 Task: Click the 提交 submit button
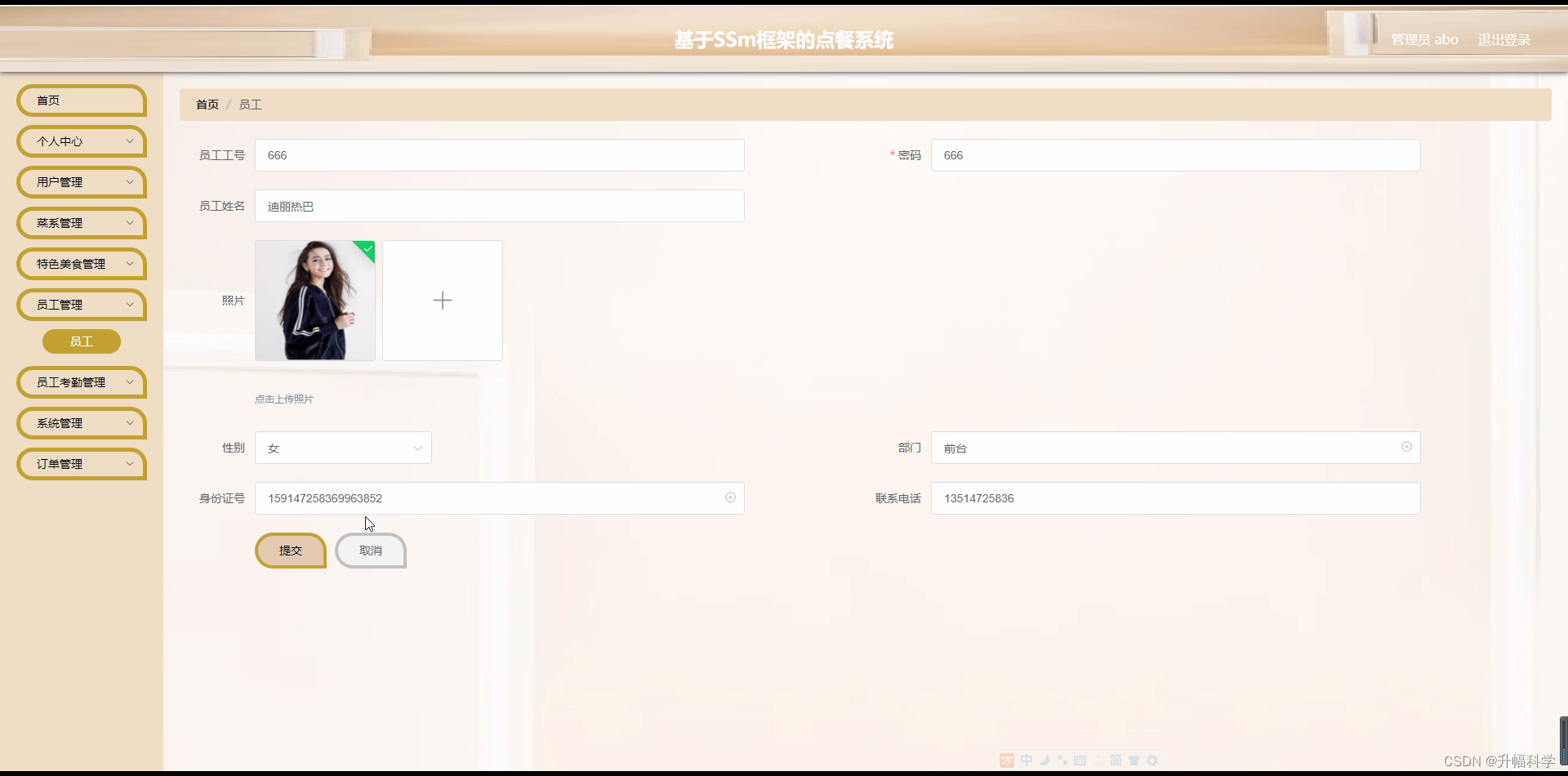click(x=290, y=550)
